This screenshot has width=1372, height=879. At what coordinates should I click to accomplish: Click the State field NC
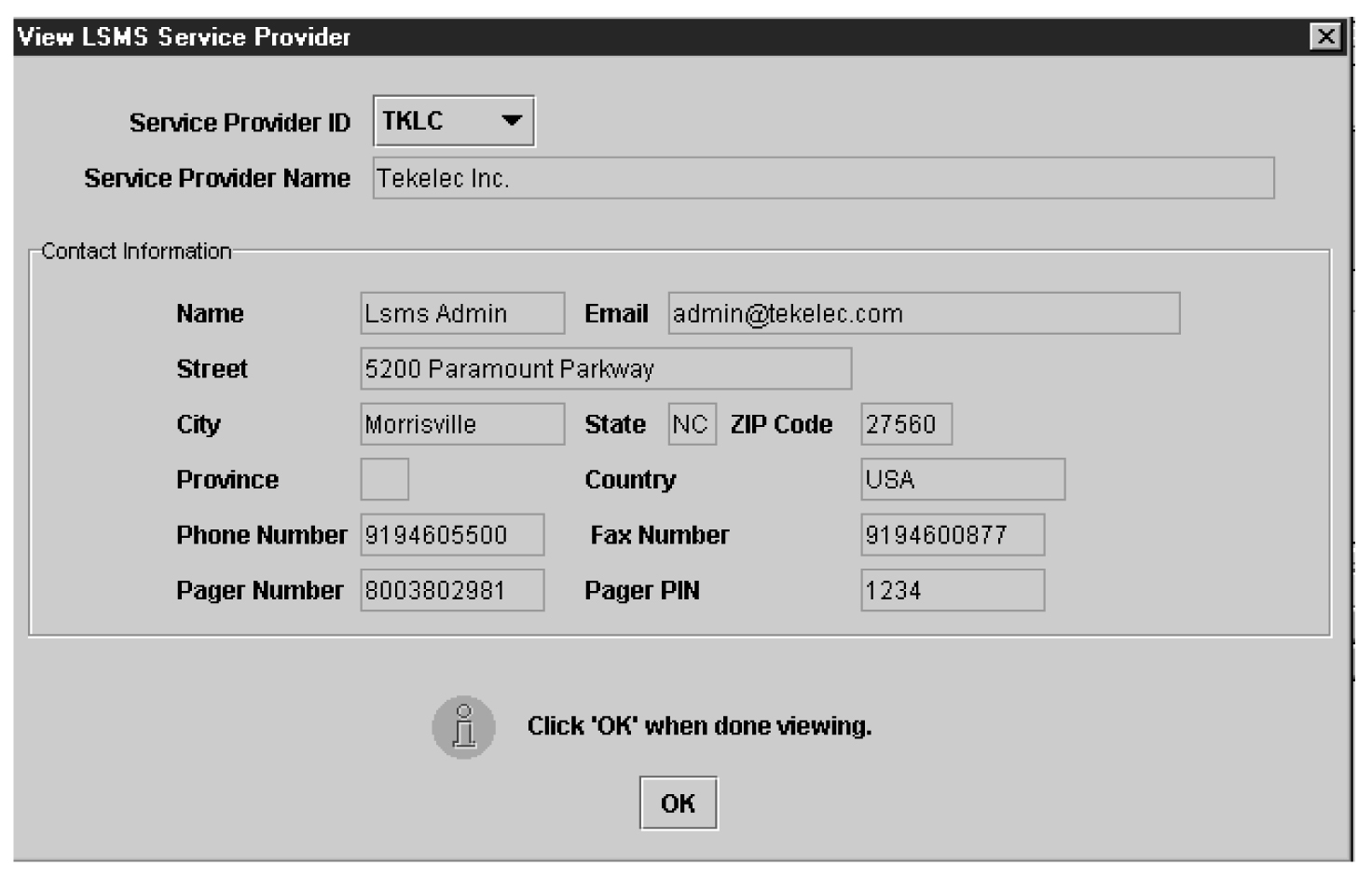click(x=693, y=424)
